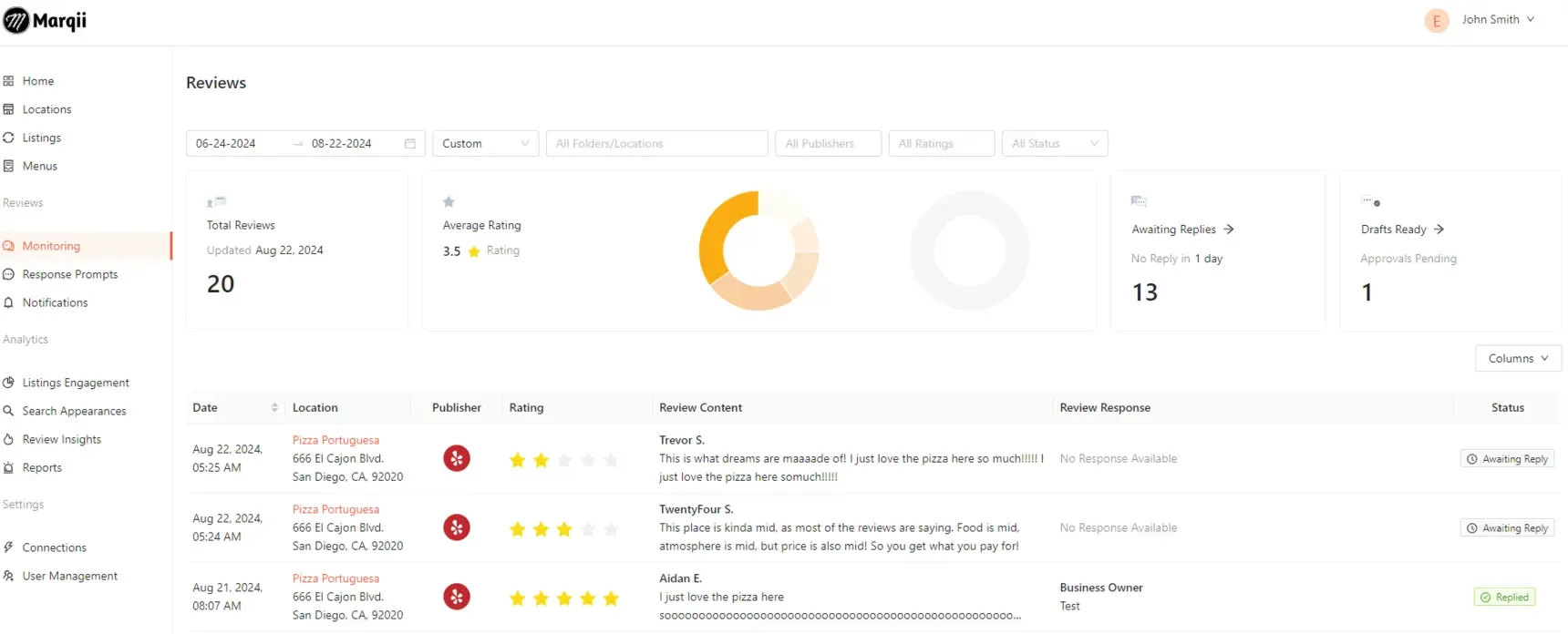Open the Custom date preset dropdown
The width and height of the screenshot is (1568, 634).
(x=486, y=144)
